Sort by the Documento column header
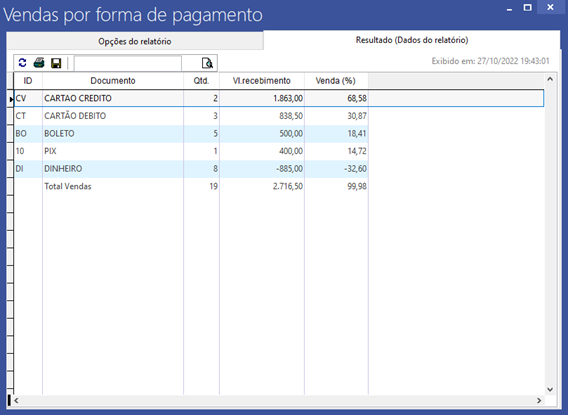Screen dimensions: 568x415 tap(113, 81)
